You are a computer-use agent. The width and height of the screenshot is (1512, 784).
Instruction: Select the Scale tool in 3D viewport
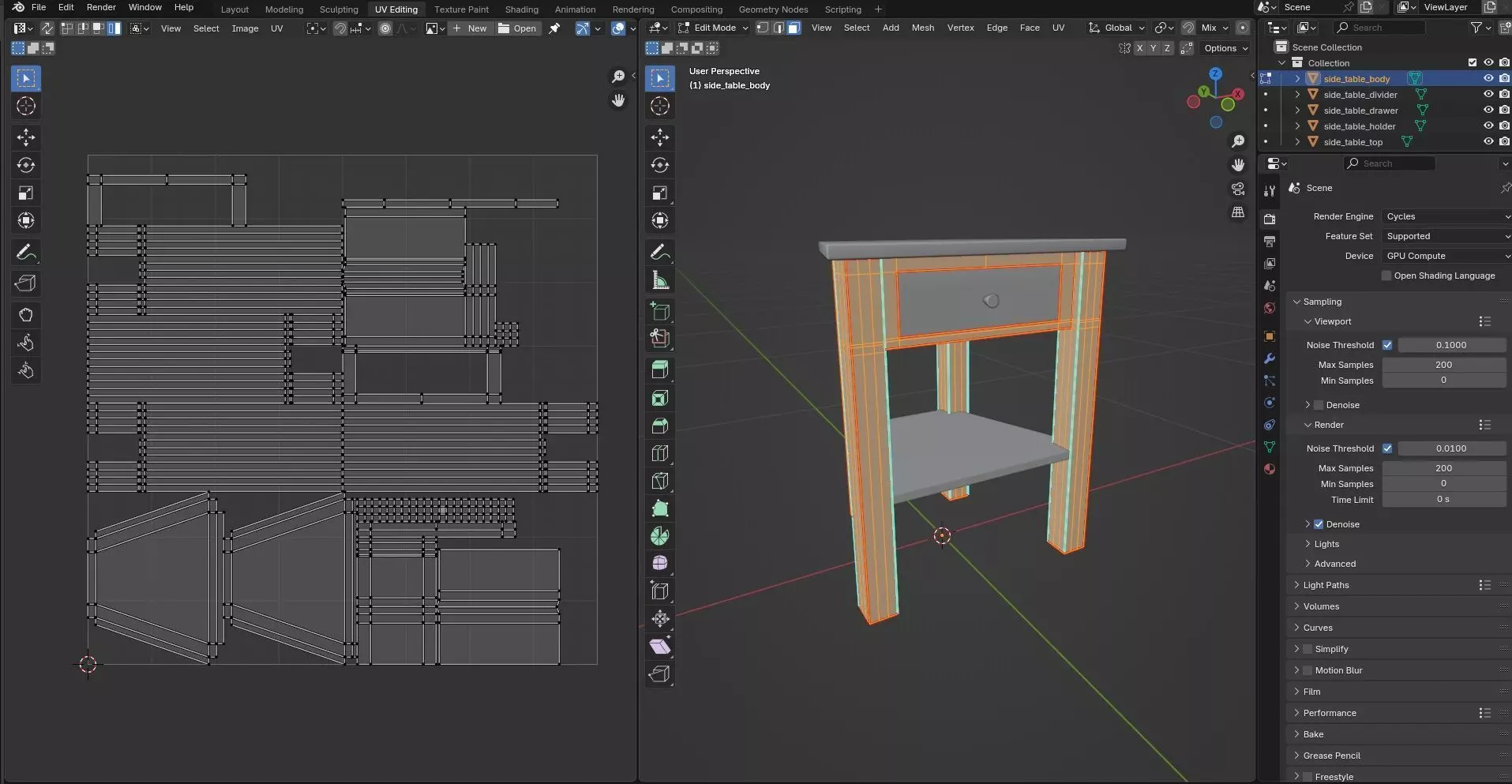click(660, 193)
